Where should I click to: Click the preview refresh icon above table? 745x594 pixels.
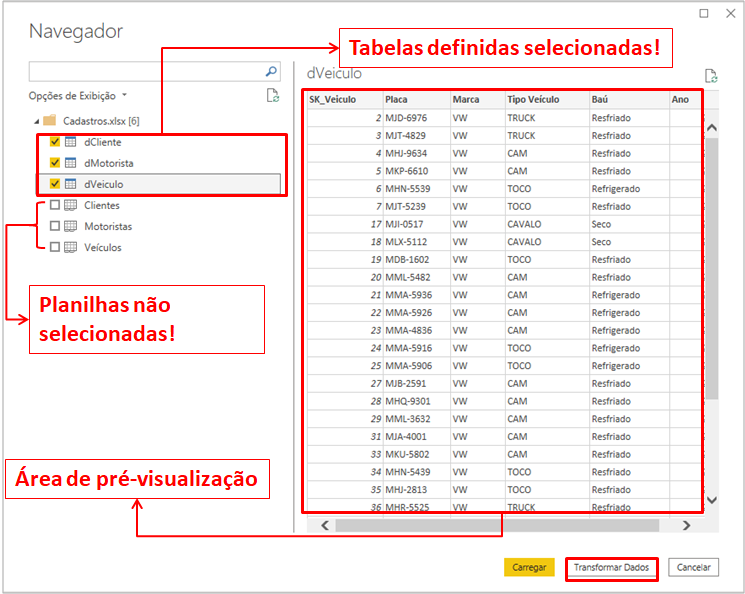711,76
